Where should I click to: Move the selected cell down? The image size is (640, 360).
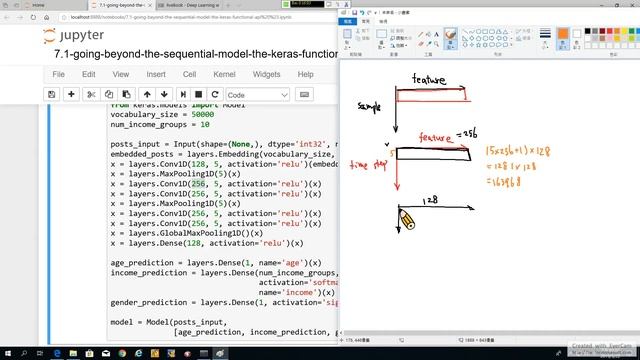(x=164, y=95)
